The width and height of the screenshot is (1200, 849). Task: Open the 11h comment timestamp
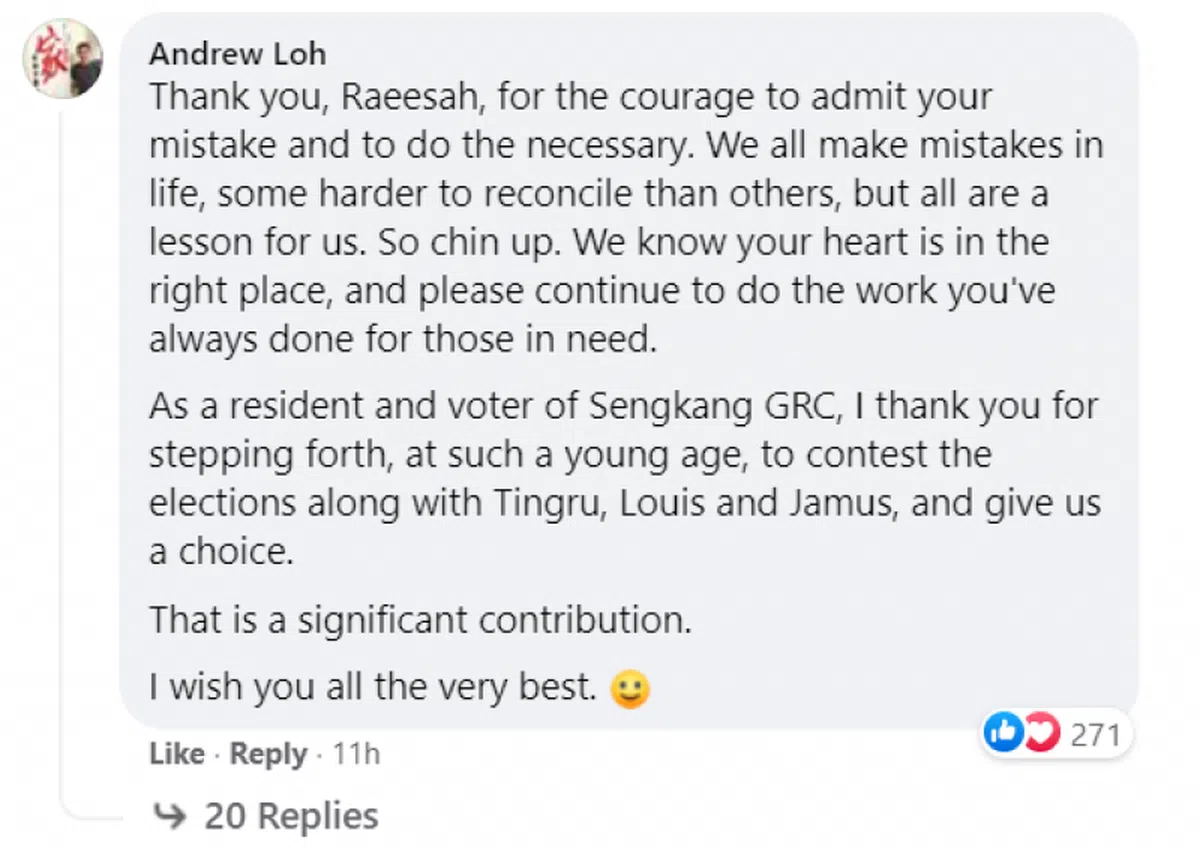coord(355,753)
